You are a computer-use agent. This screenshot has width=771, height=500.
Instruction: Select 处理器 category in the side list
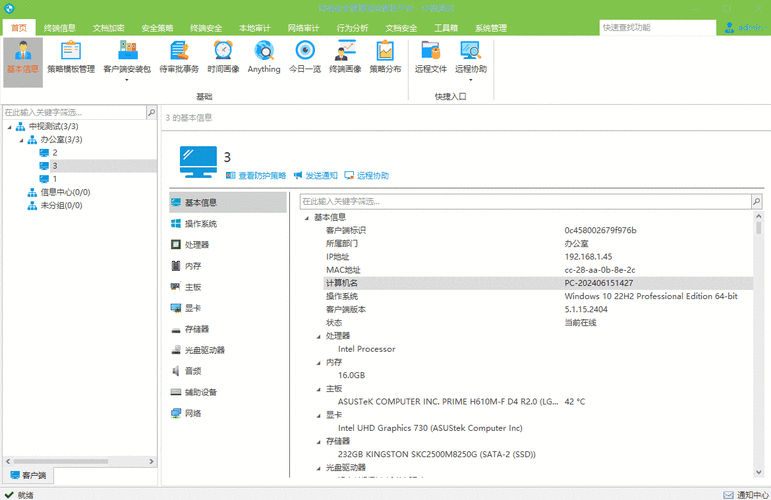[x=228, y=245]
